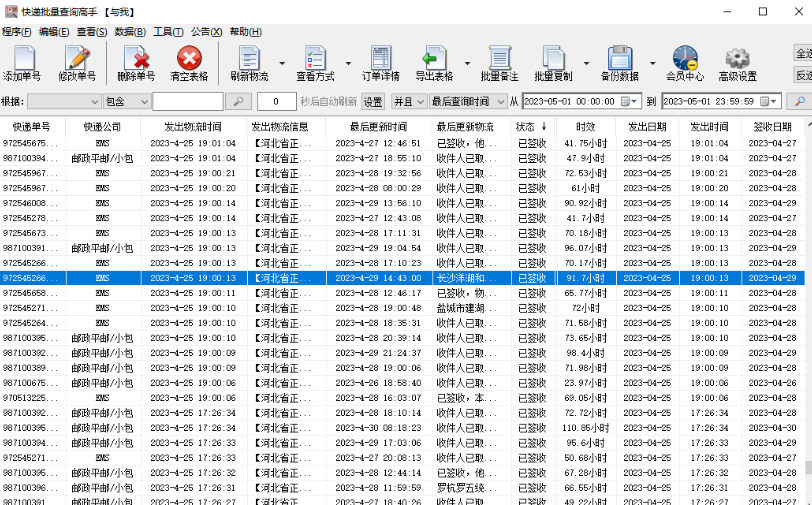Click the 设置 auto-refresh button

(373, 102)
